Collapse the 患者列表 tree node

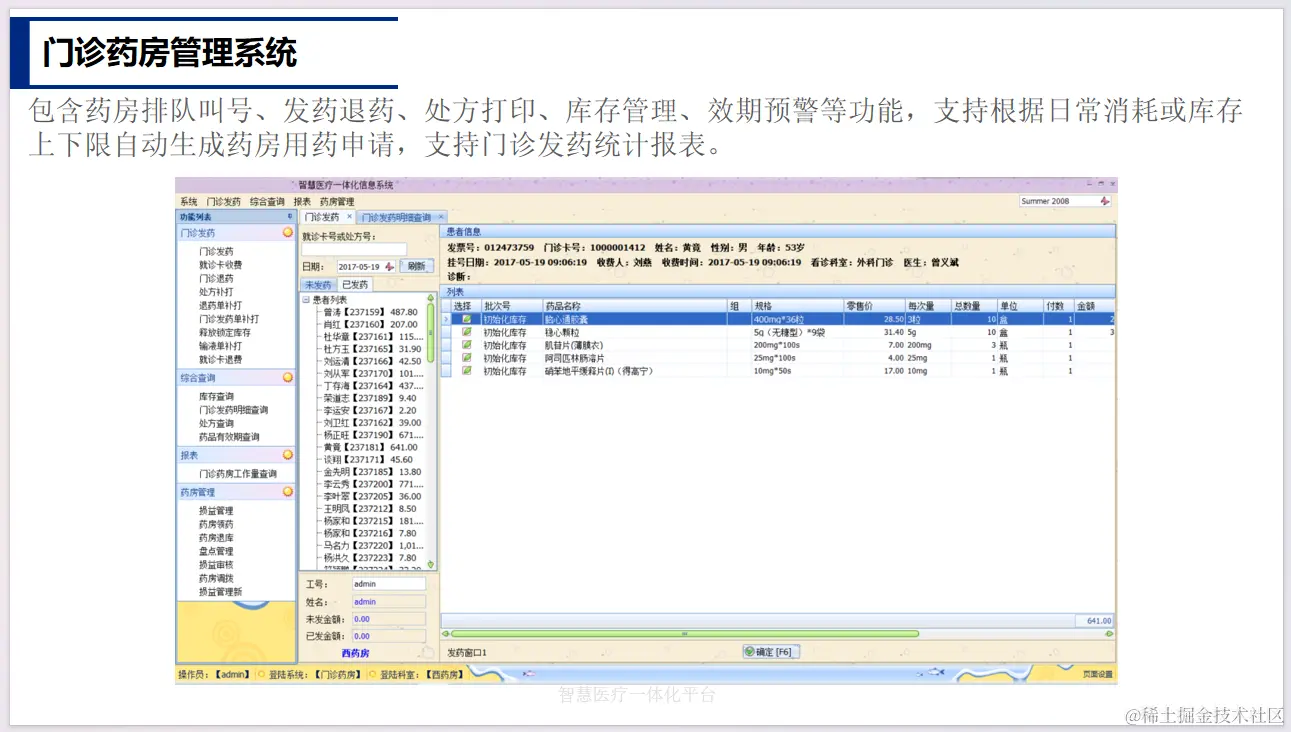(306, 300)
